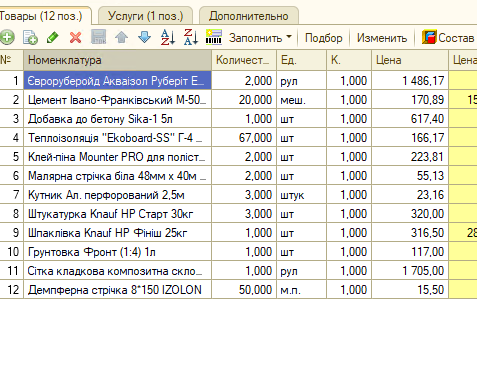Sort rows descending Z-A
477x378 pixels.
point(191,37)
